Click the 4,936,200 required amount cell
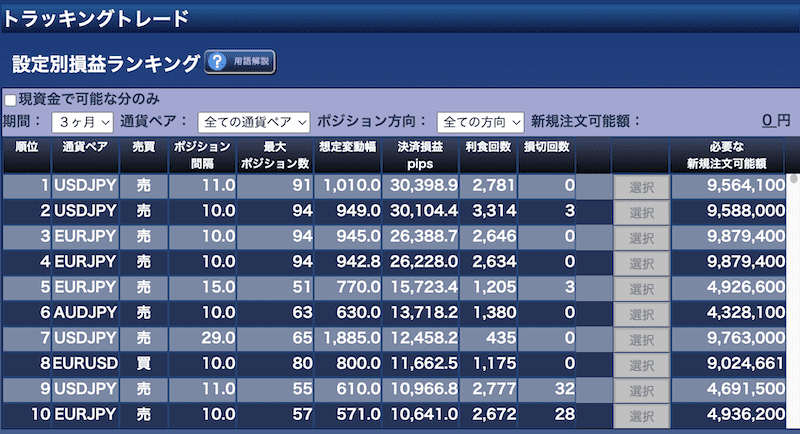Screen dimensions: 800x434 728,415
